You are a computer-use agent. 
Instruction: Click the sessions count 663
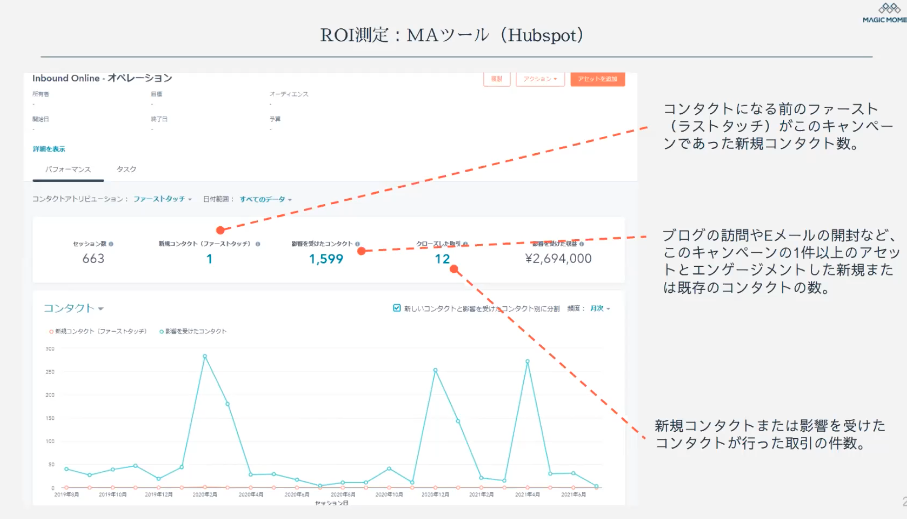click(x=93, y=259)
